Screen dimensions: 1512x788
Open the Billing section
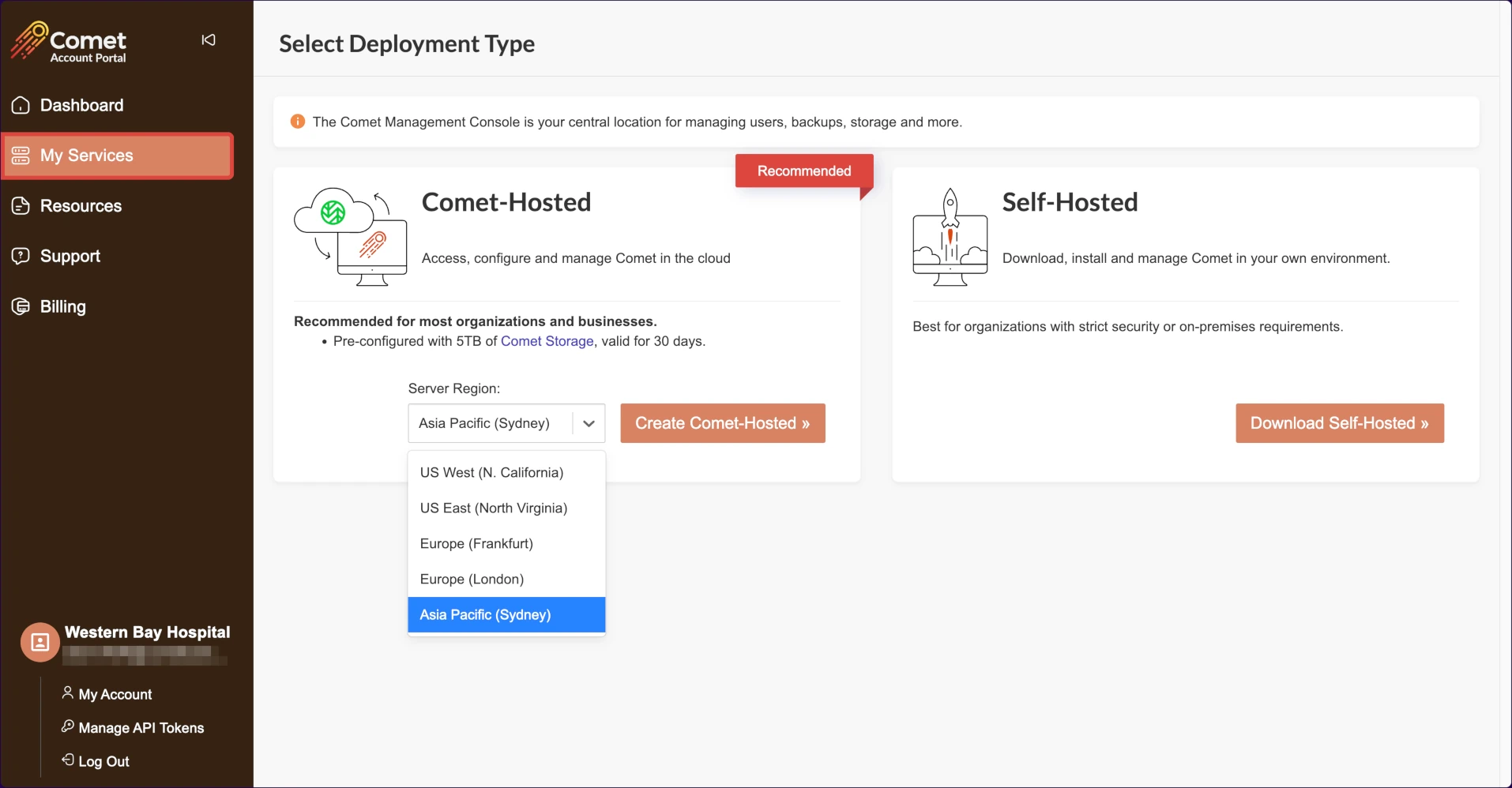point(63,306)
